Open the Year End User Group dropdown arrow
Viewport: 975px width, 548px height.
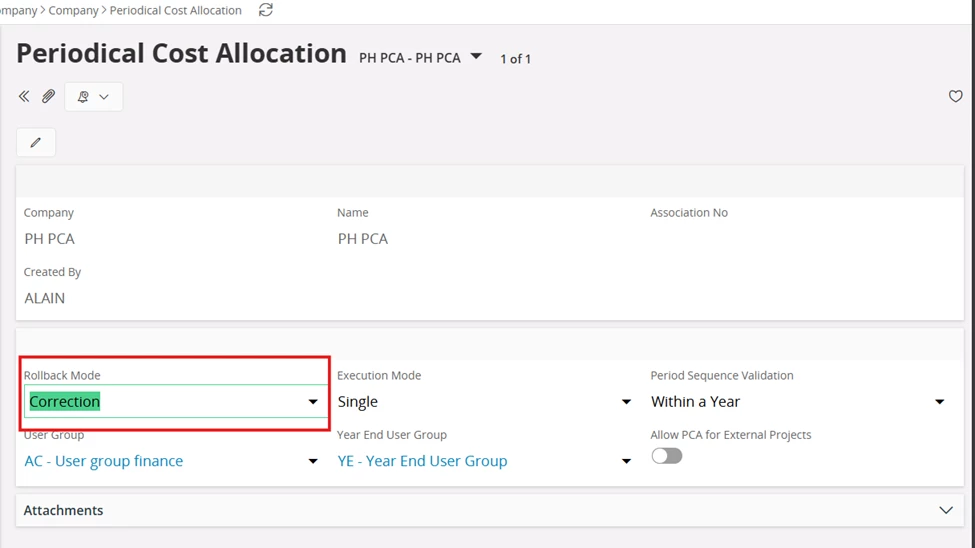pos(626,462)
